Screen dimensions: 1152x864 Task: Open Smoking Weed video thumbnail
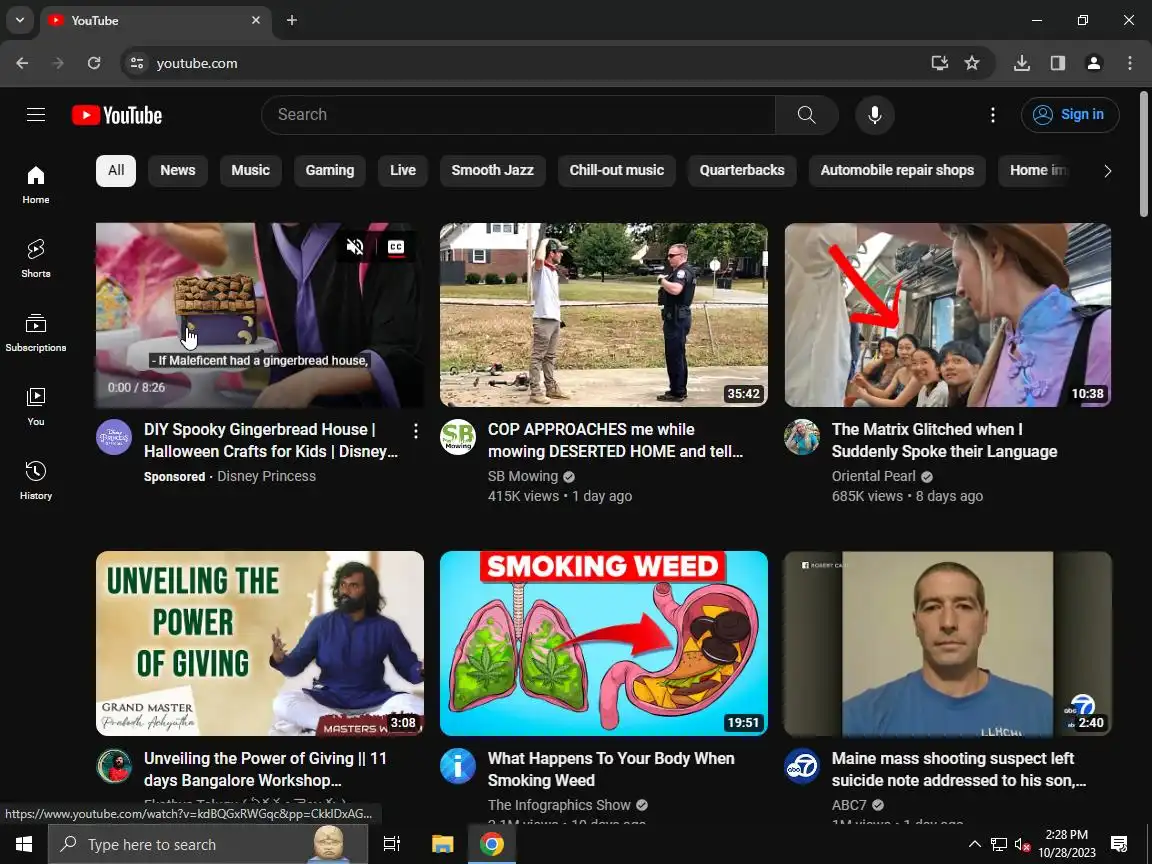[604, 644]
